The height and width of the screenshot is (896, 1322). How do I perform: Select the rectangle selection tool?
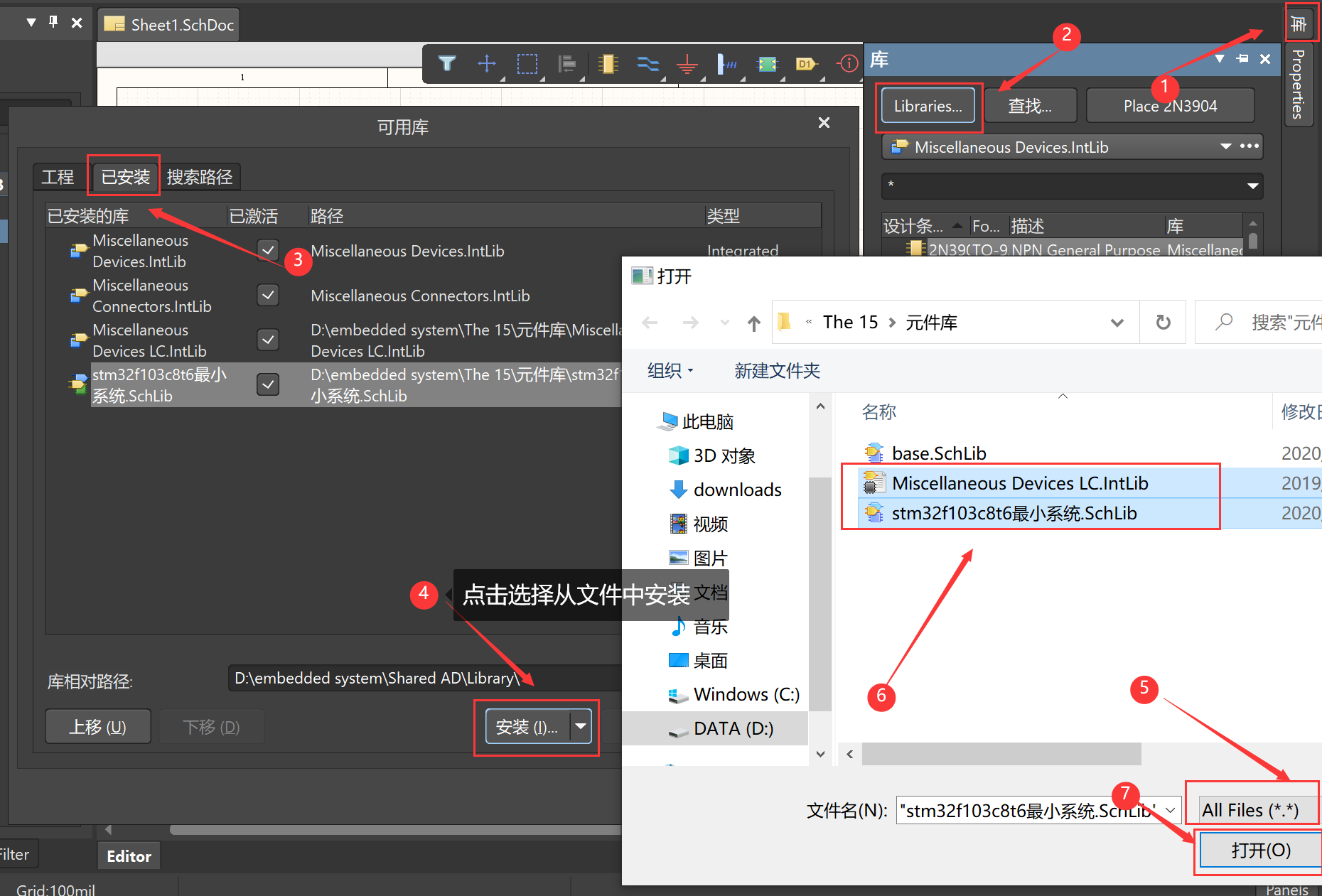527,64
